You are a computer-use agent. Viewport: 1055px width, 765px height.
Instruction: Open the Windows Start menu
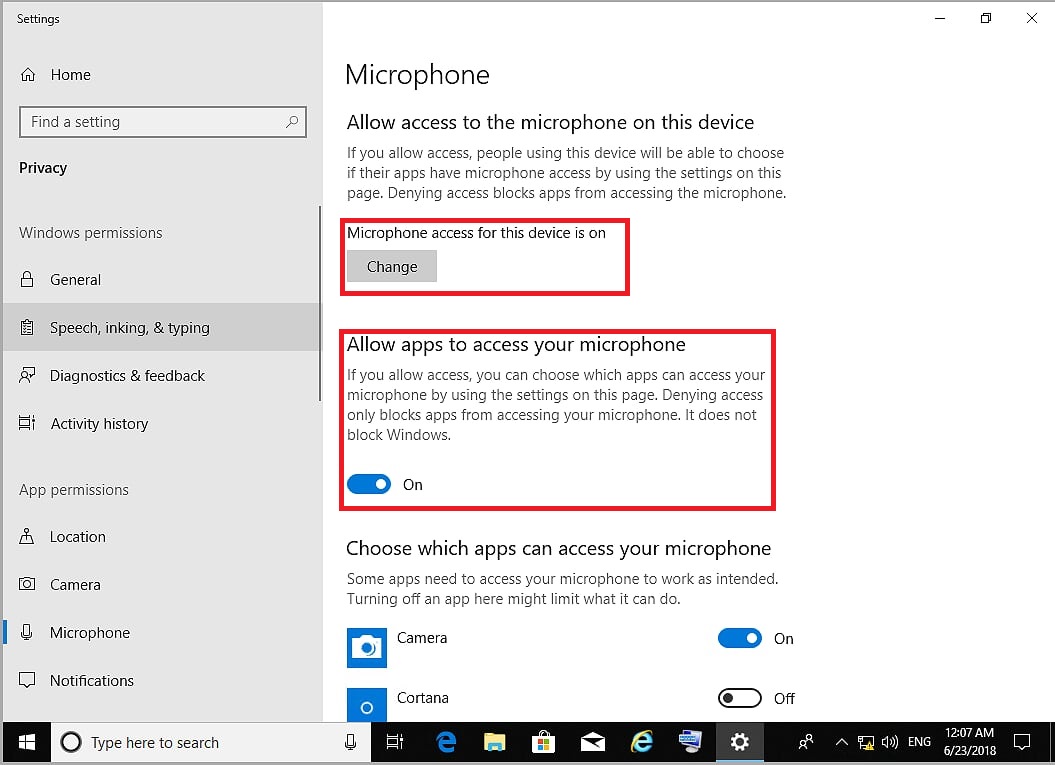[x=27, y=742]
